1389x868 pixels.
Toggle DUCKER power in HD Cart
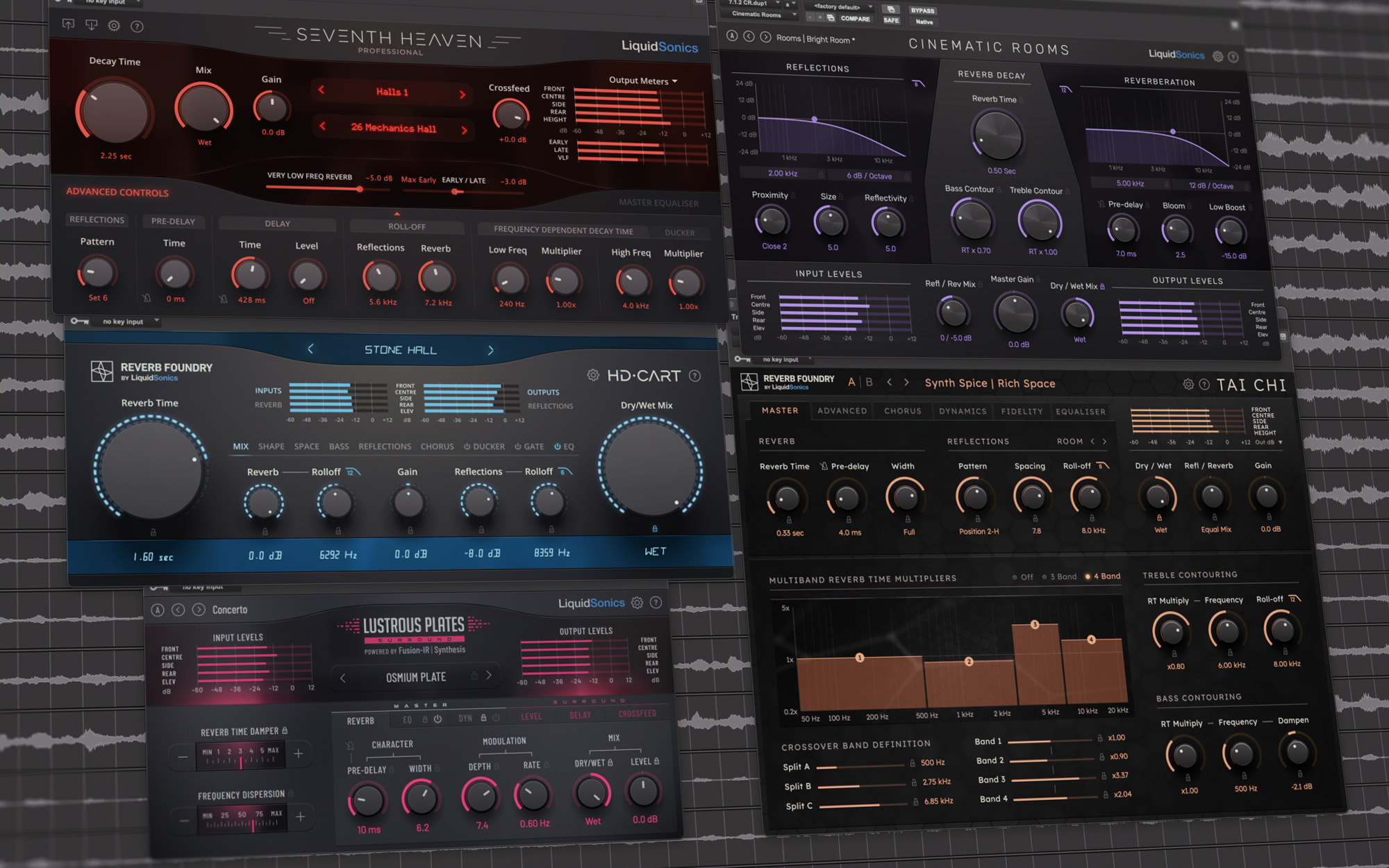coord(467,446)
